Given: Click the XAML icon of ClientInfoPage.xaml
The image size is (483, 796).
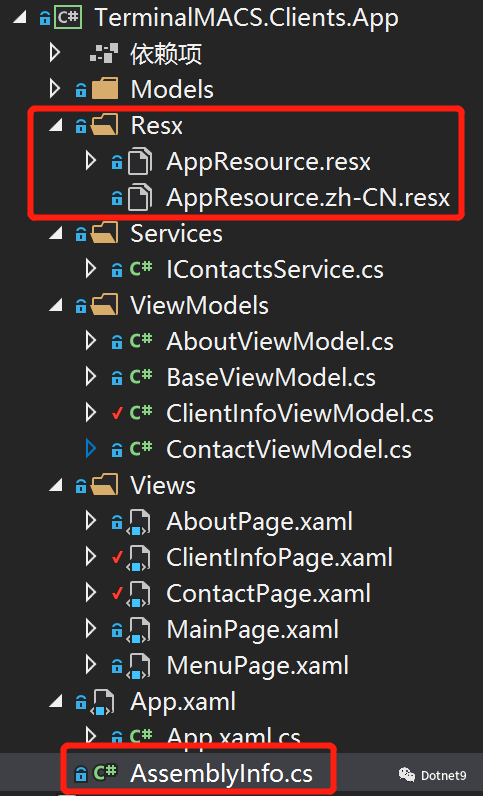Looking at the screenshot, I should [x=139, y=558].
